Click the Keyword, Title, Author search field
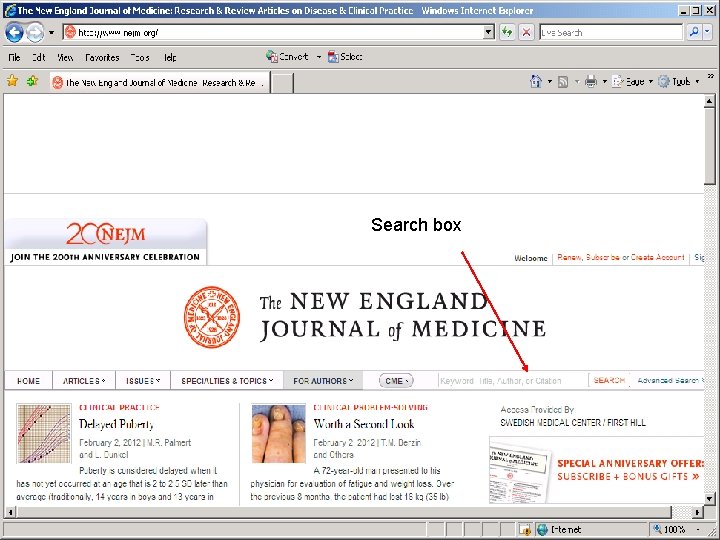The width and height of the screenshot is (720, 540). coord(513,381)
